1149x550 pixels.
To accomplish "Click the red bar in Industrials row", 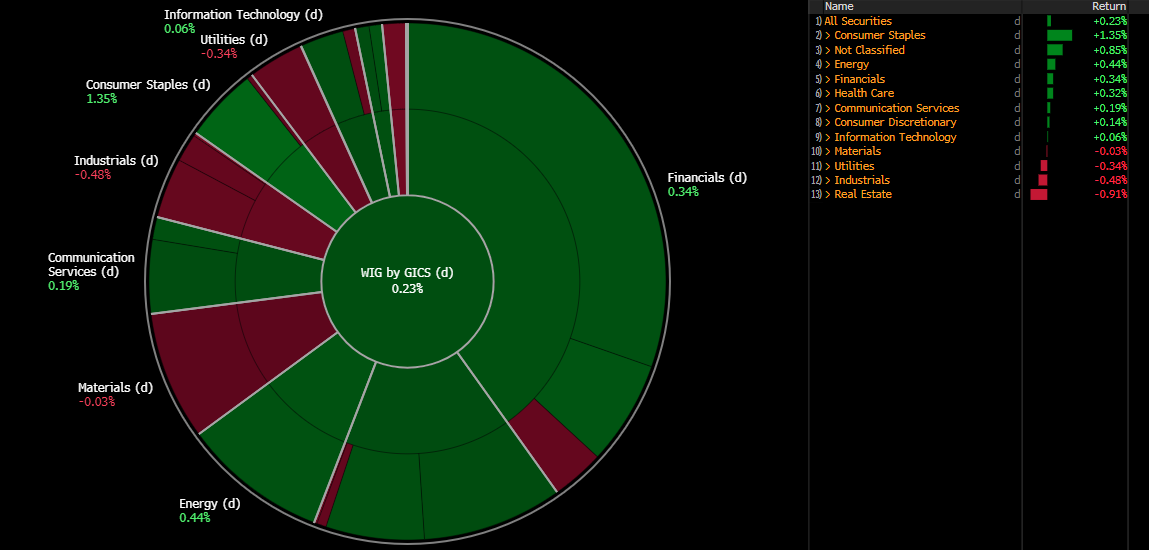I will click(1043, 180).
